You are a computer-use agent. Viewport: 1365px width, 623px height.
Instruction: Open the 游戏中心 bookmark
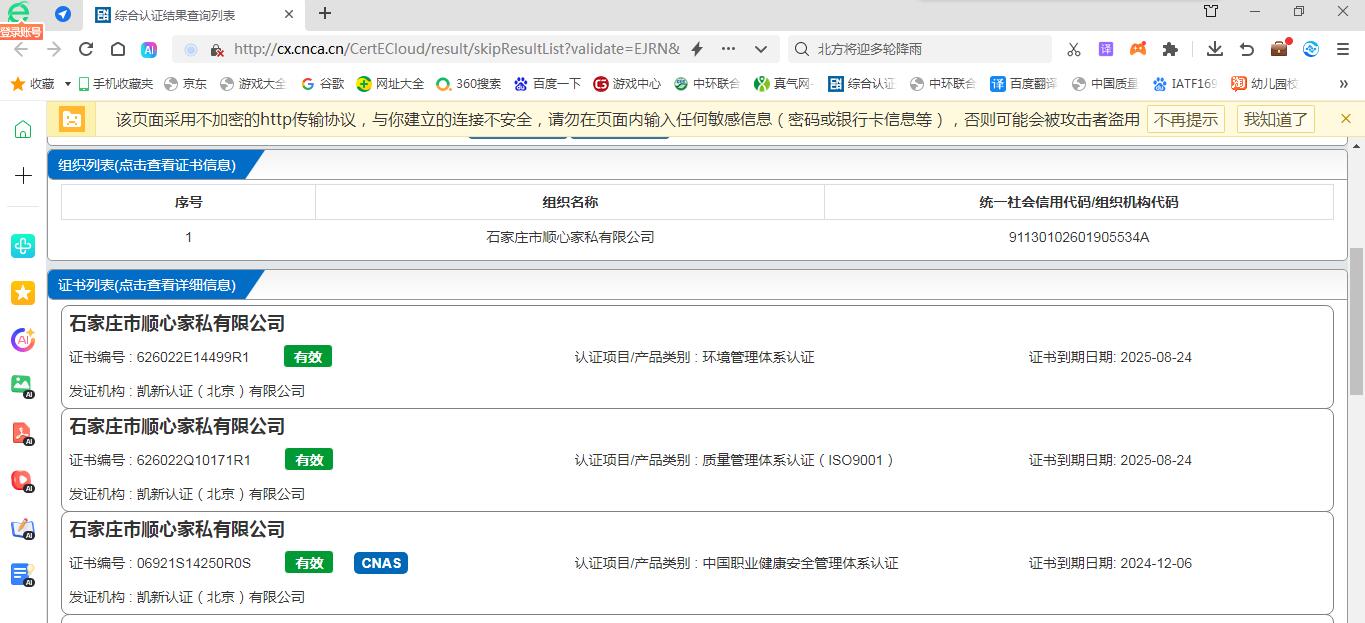[627, 84]
